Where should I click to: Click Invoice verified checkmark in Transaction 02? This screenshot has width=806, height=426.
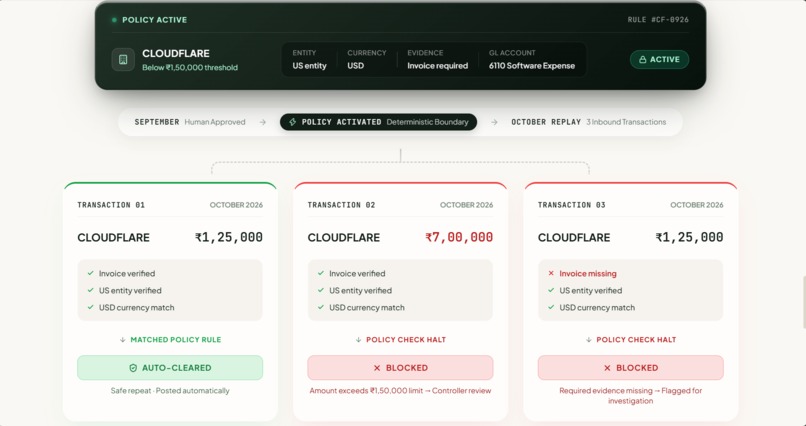[321, 273]
